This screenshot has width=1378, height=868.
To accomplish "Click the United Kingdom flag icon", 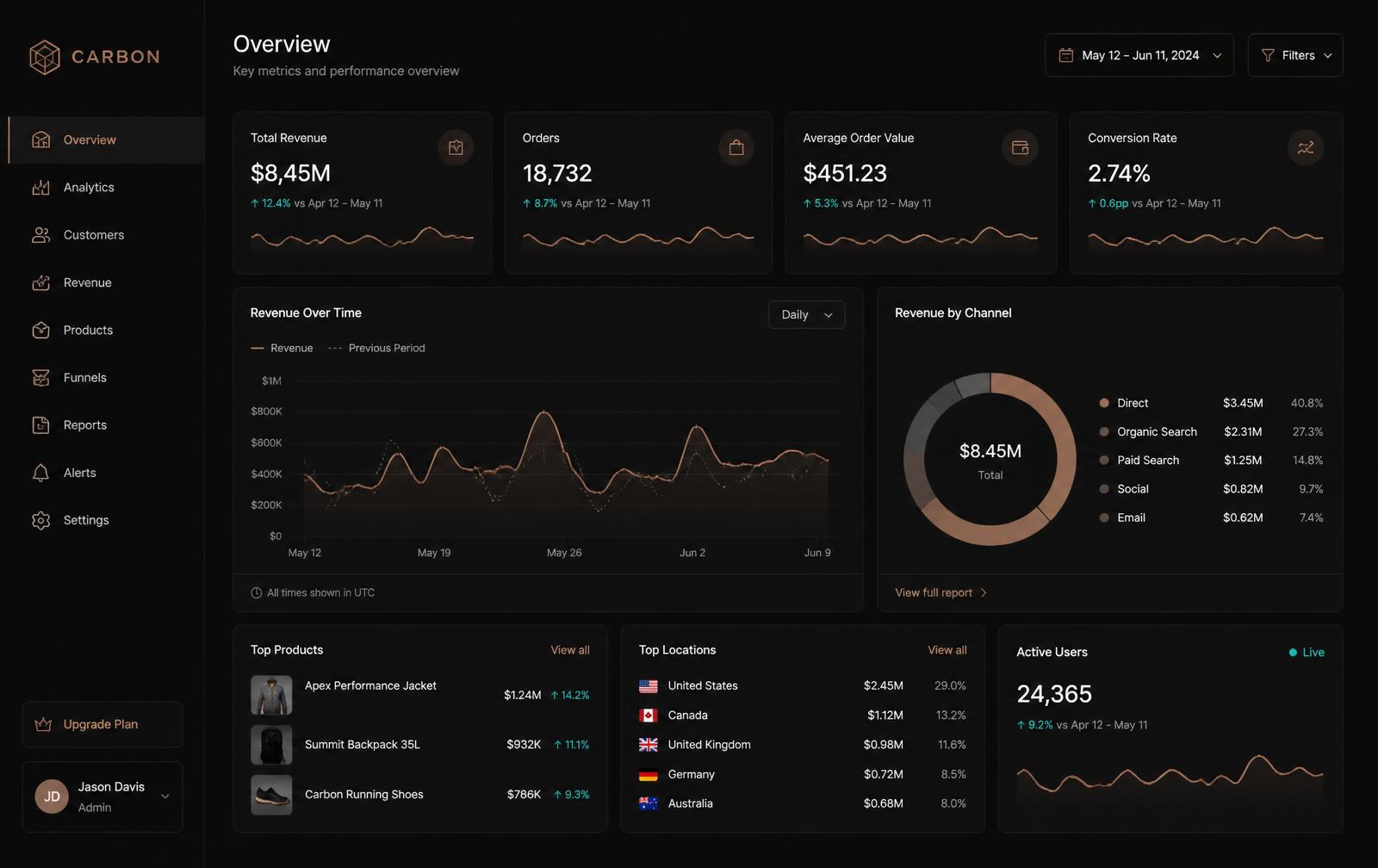I will pos(649,745).
